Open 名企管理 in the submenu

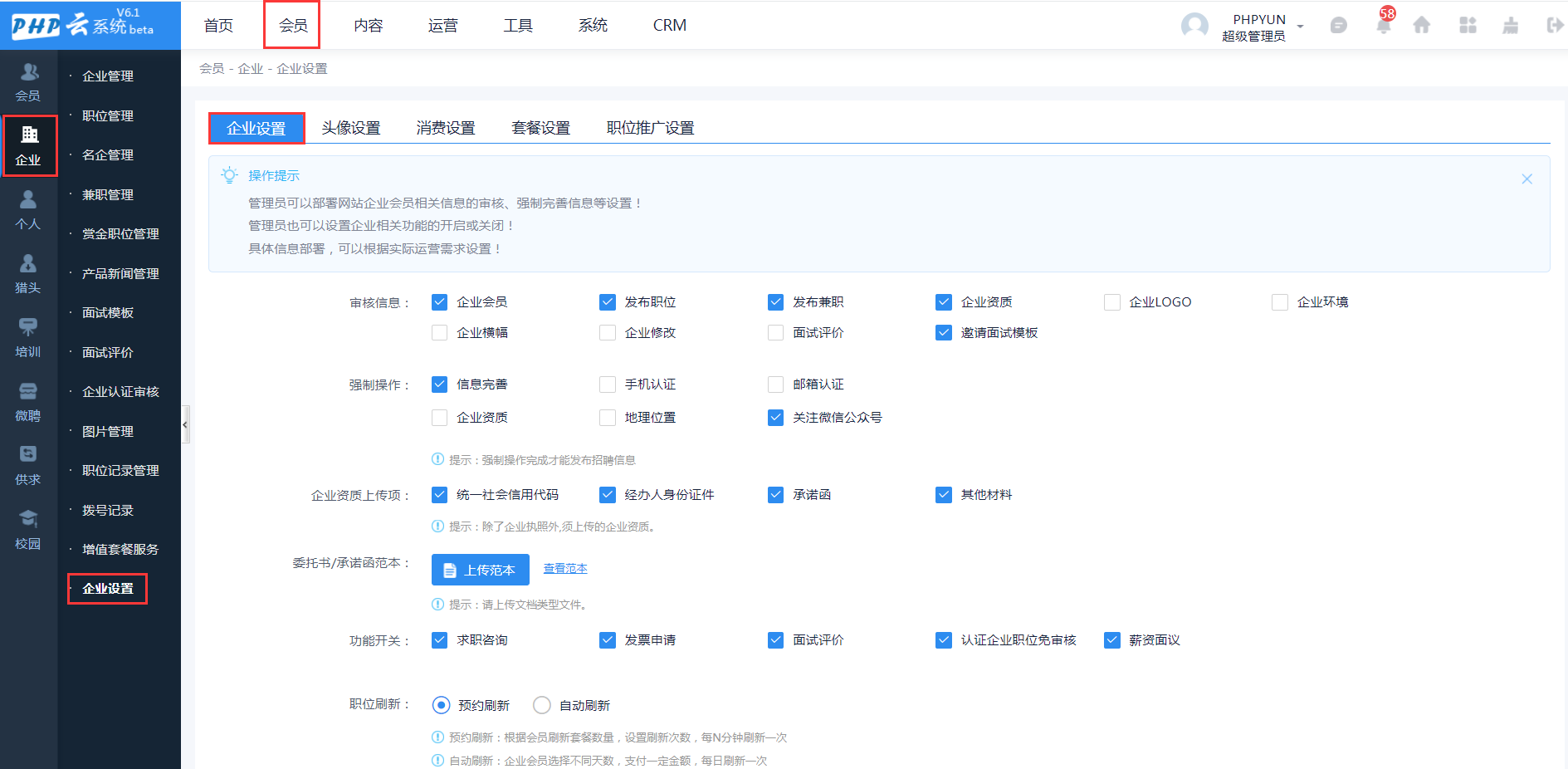pyautogui.click(x=108, y=155)
